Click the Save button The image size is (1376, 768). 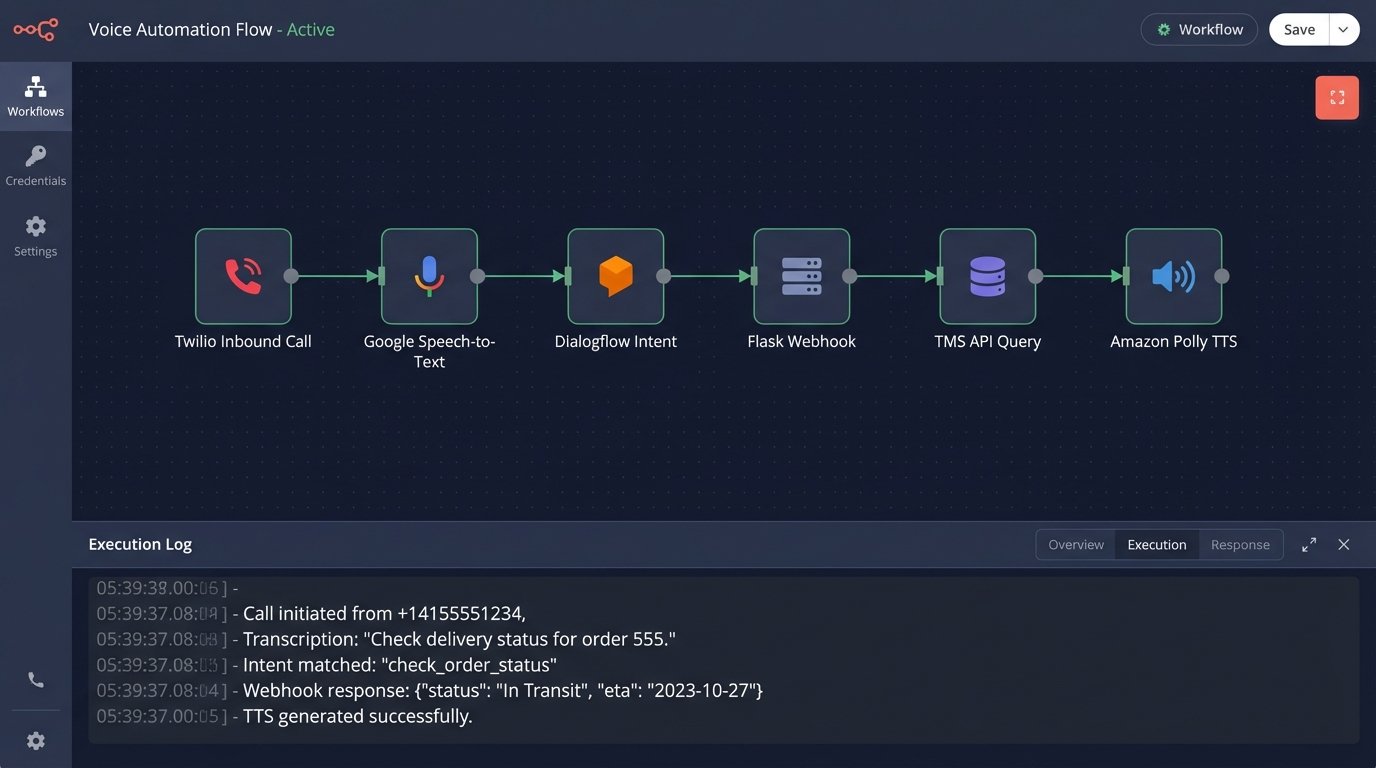1299,30
